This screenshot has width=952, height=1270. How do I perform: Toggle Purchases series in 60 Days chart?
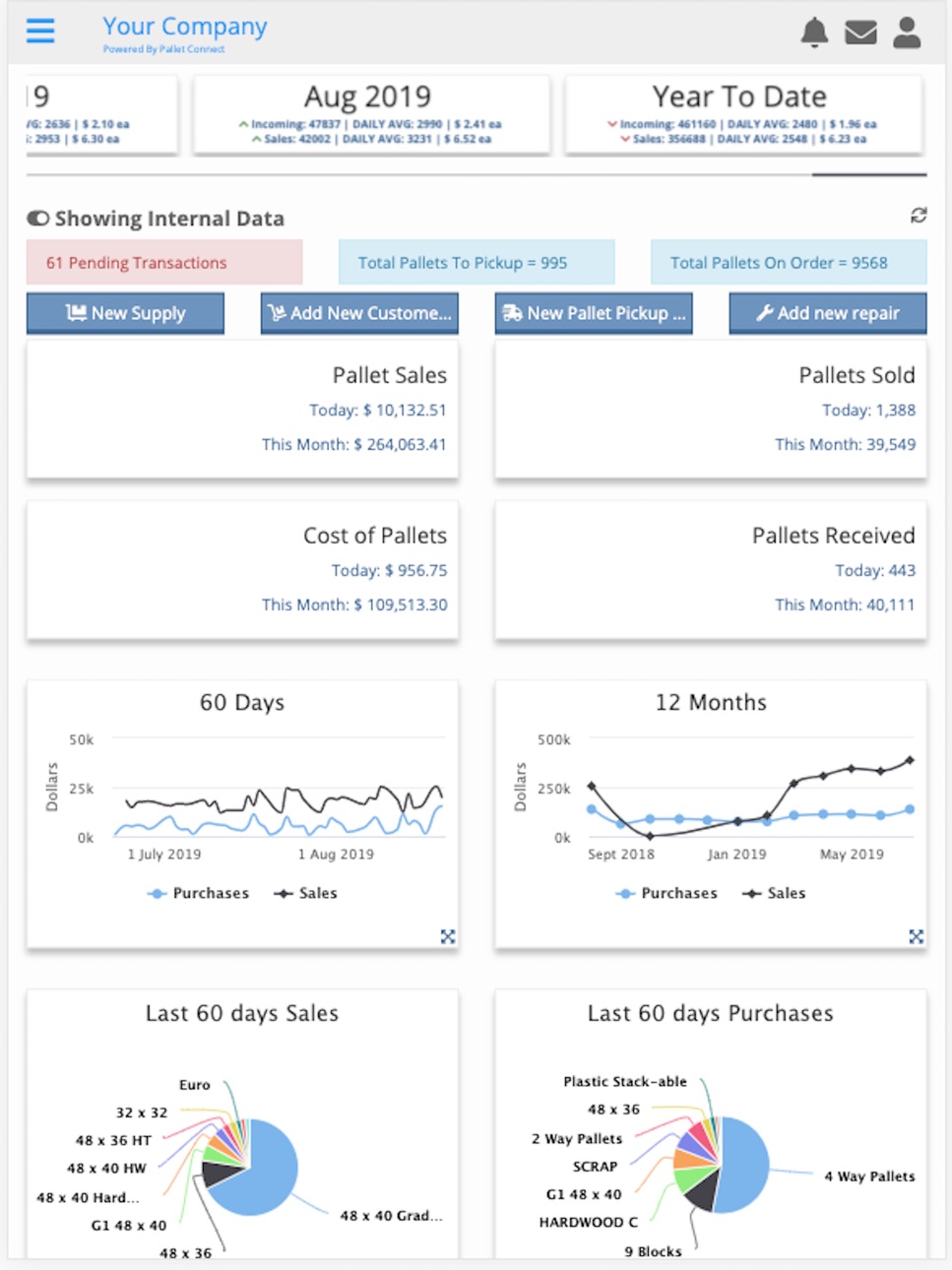198,893
